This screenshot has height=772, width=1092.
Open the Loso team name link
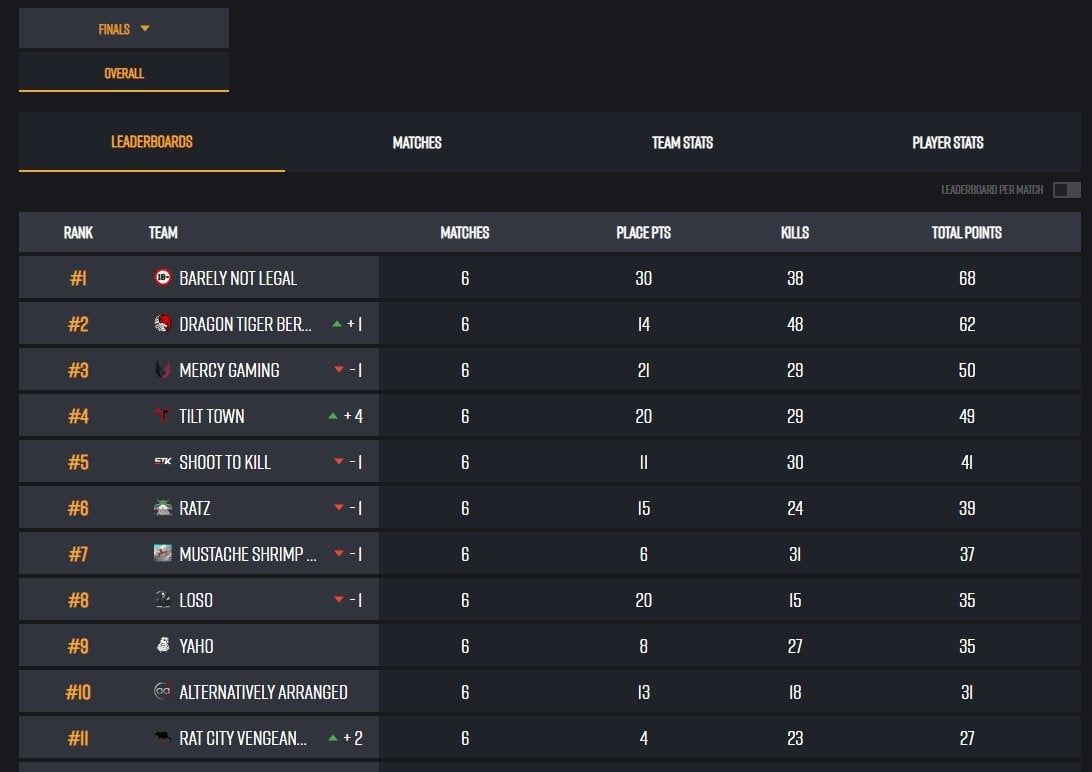[196, 600]
